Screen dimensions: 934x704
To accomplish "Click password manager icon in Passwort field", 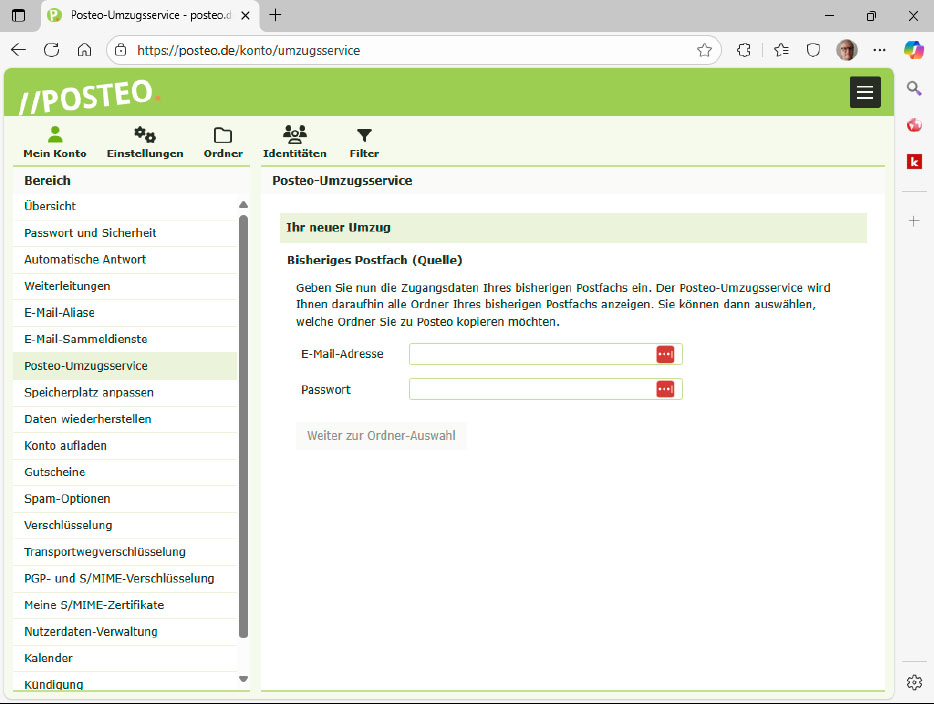I will click(x=665, y=389).
